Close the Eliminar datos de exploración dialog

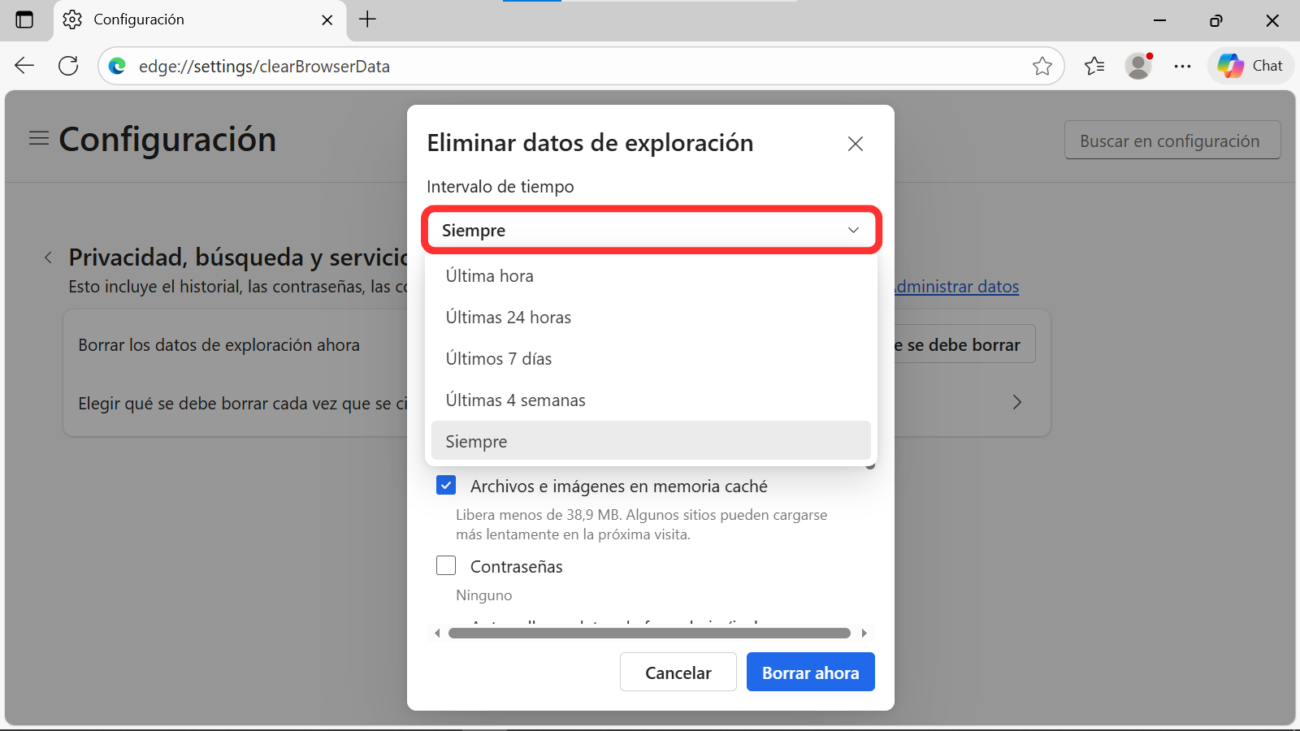pos(855,144)
